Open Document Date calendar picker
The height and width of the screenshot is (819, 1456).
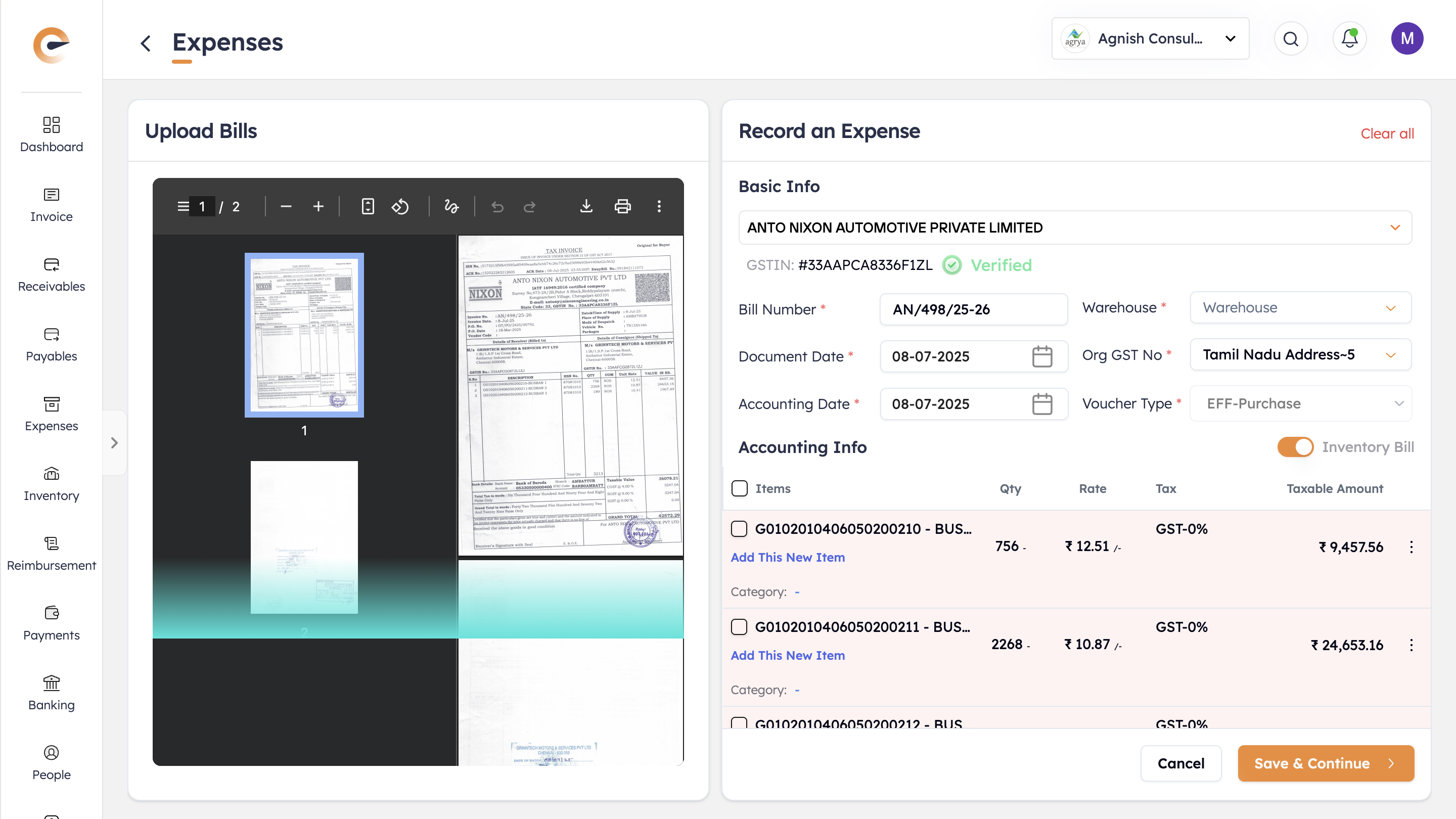click(x=1041, y=356)
